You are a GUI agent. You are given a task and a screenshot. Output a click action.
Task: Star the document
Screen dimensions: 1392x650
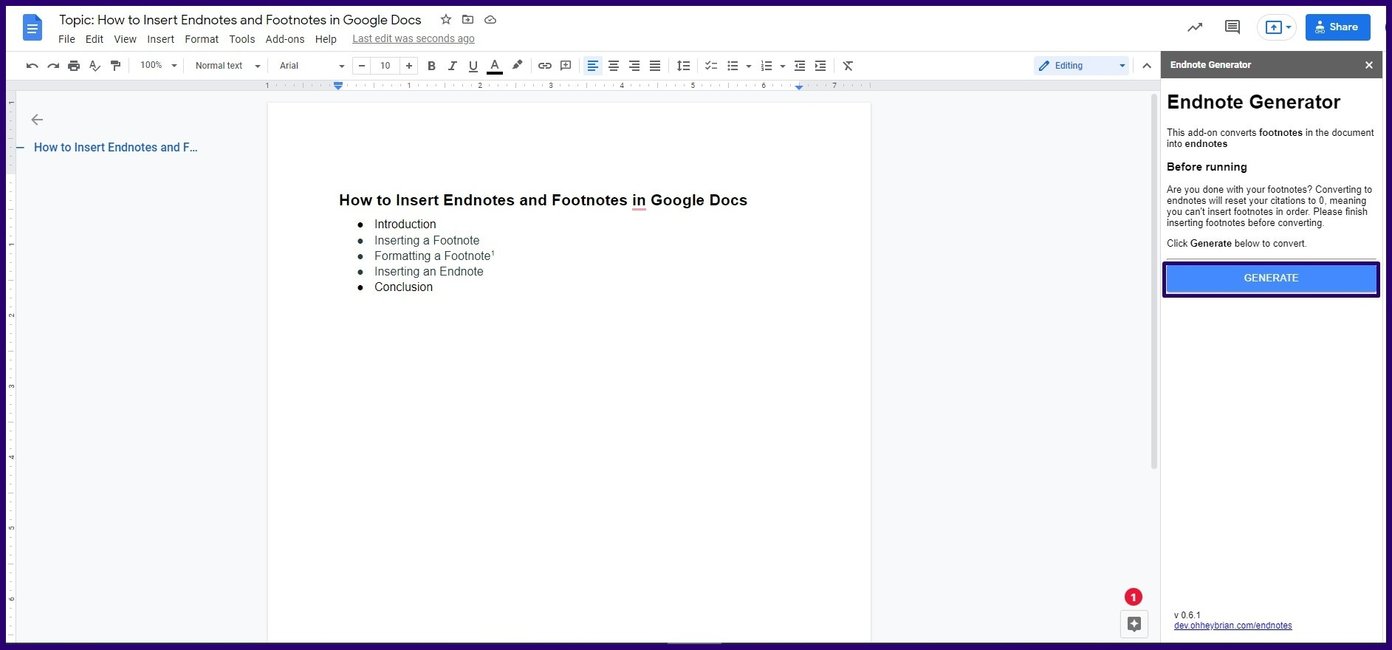click(x=446, y=19)
